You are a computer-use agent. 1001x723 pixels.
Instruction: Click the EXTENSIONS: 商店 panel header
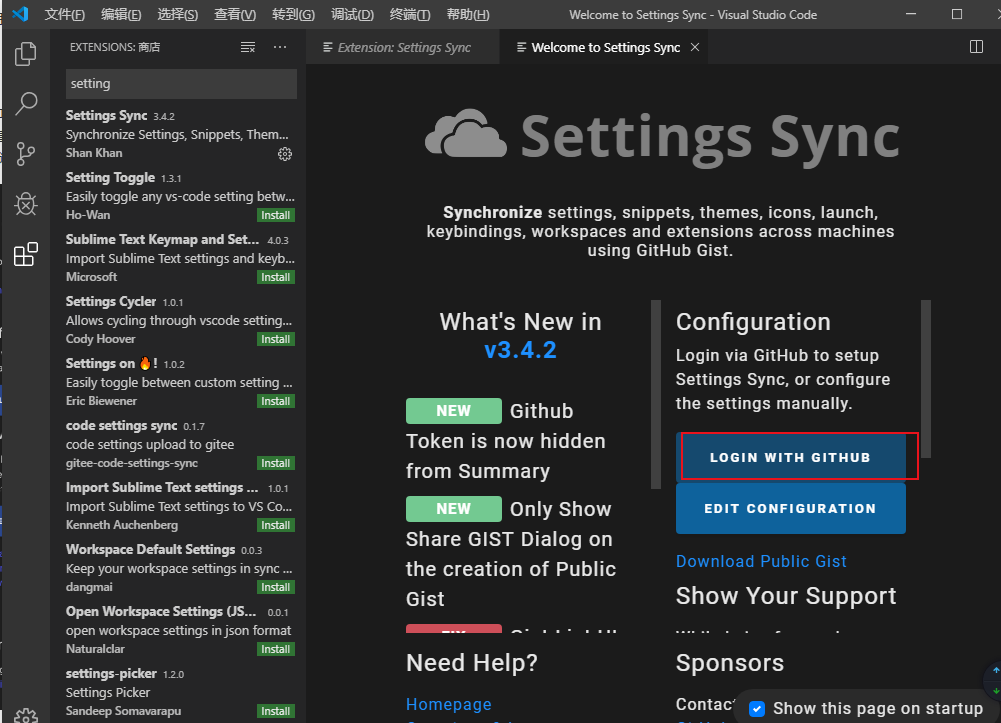(x=115, y=47)
